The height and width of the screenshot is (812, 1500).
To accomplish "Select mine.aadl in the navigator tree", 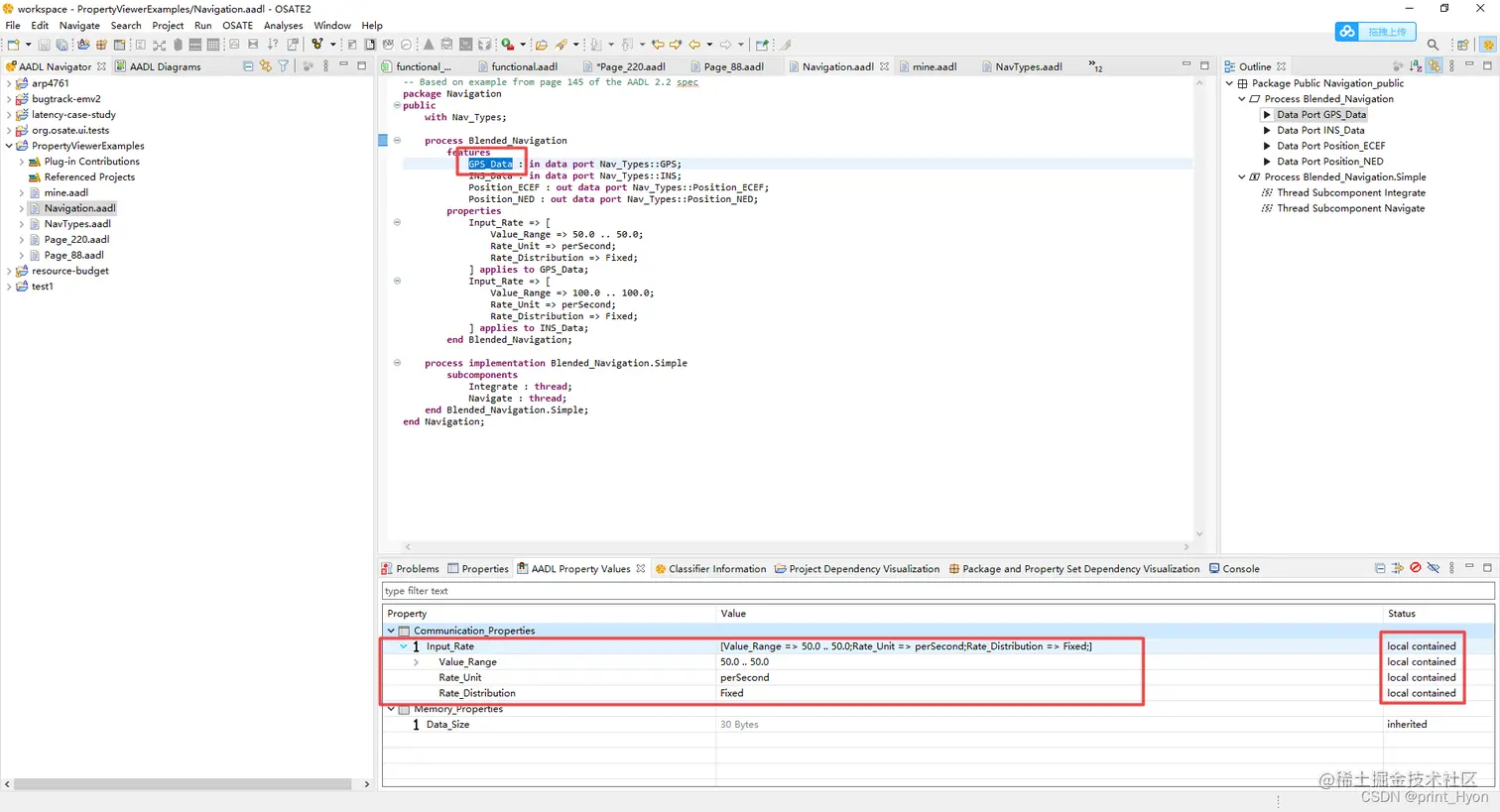I will (65, 192).
